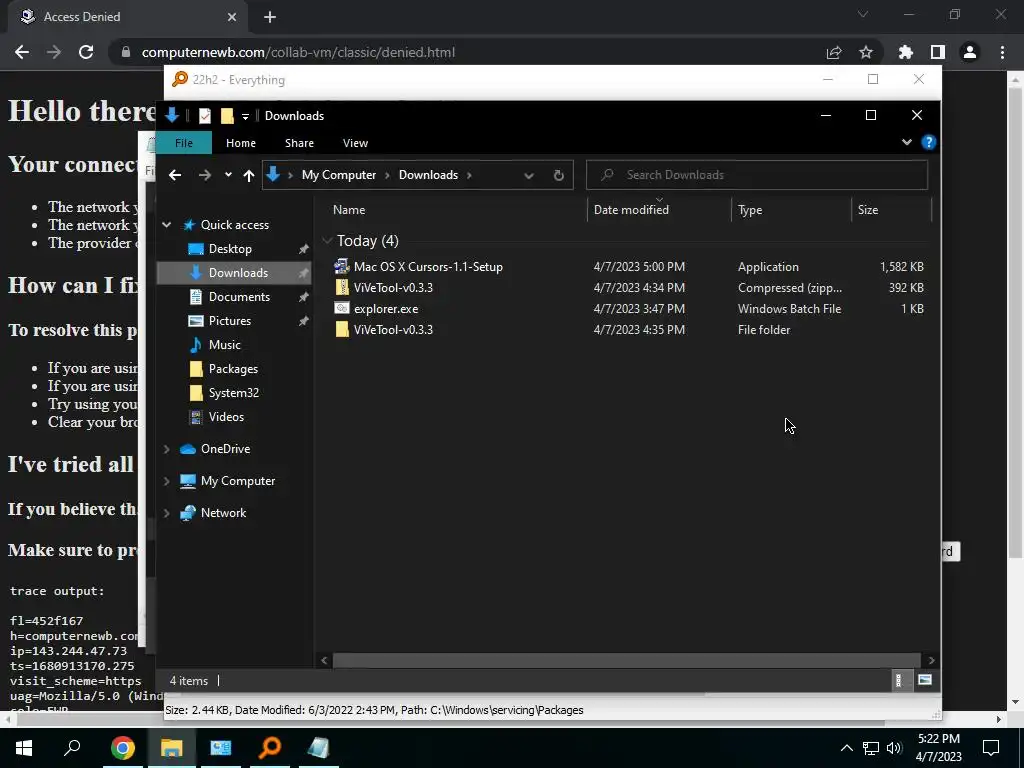1024x768 pixels.
Task: Go up one folder level
Action: click(x=248, y=175)
